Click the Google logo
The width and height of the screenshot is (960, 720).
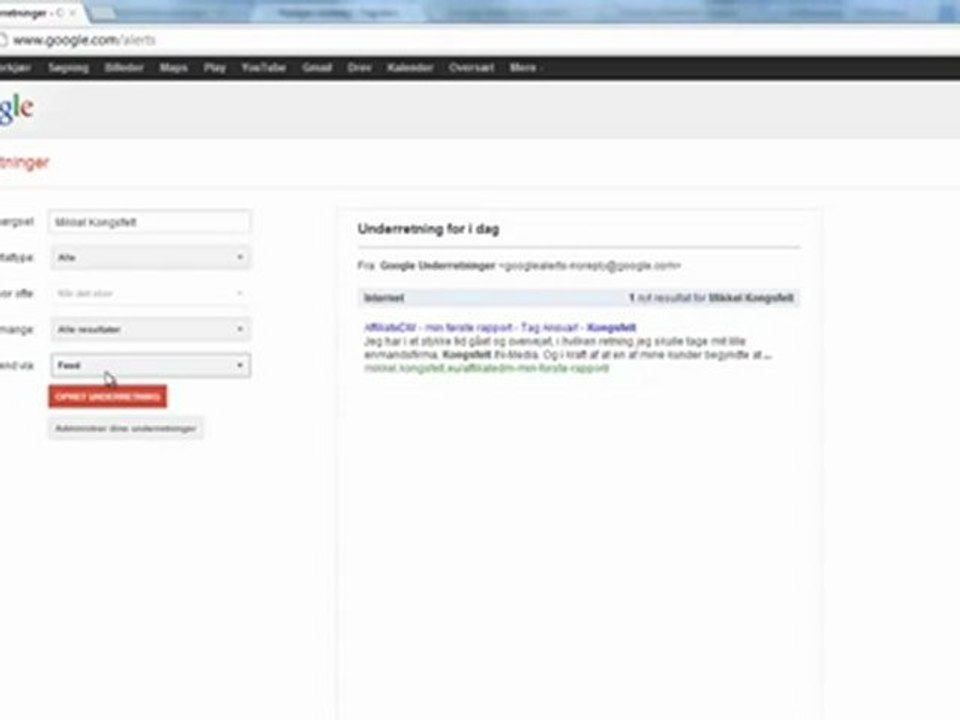point(17,109)
